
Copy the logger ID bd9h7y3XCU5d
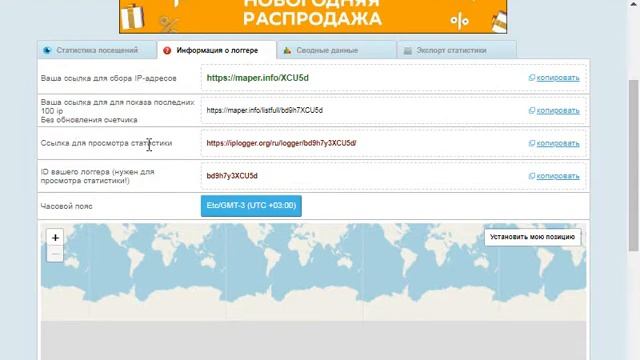click(x=558, y=176)
